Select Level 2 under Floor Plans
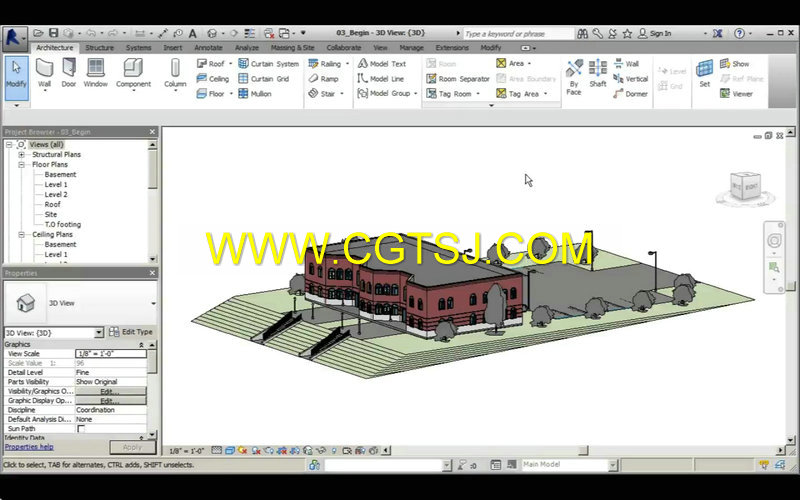The width and height of the screenshot is (800, 500). tap(56, 194)
